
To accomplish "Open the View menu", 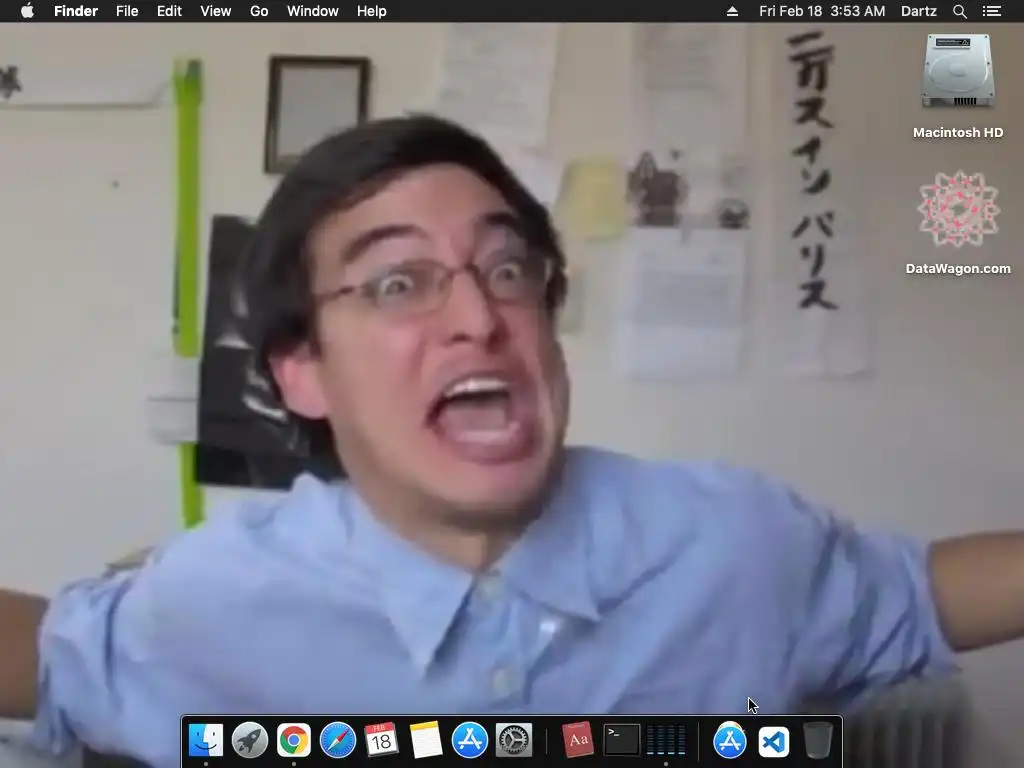I will coord(216,11).
